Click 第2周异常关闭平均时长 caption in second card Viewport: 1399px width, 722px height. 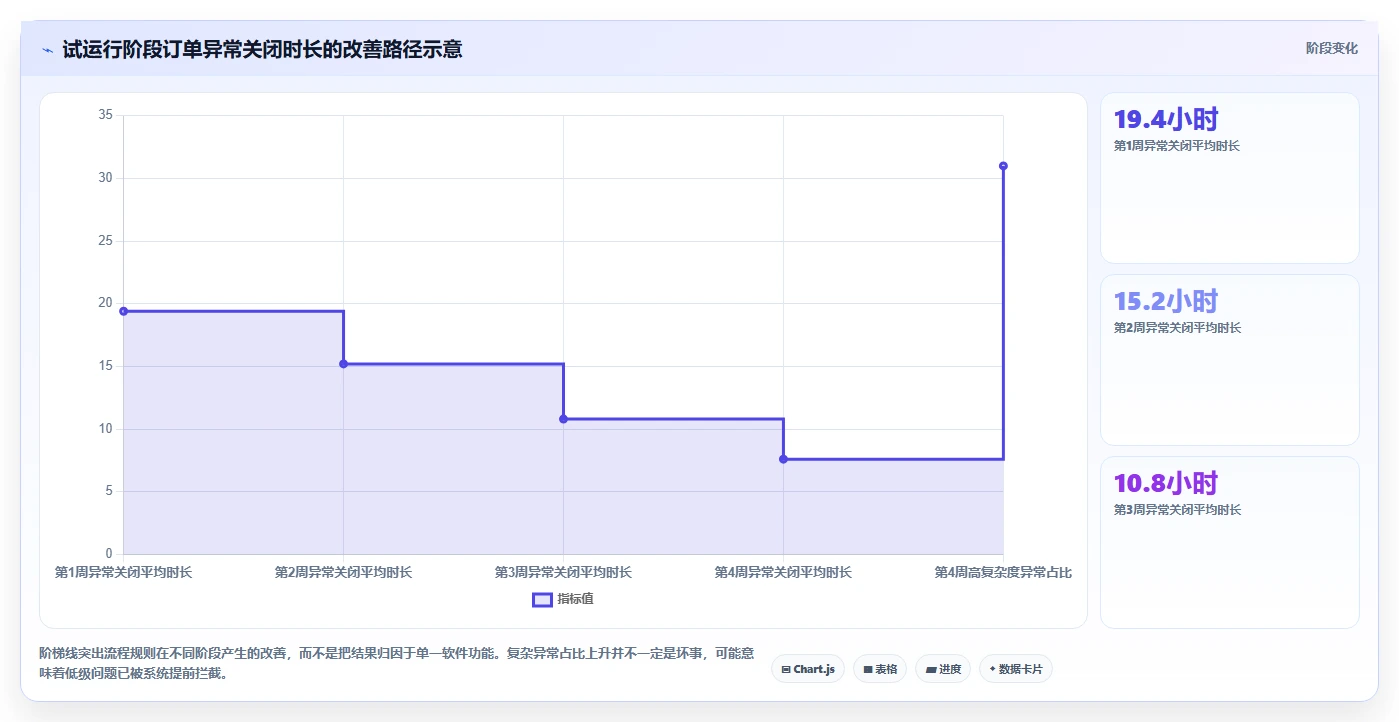click(1177, 328)
